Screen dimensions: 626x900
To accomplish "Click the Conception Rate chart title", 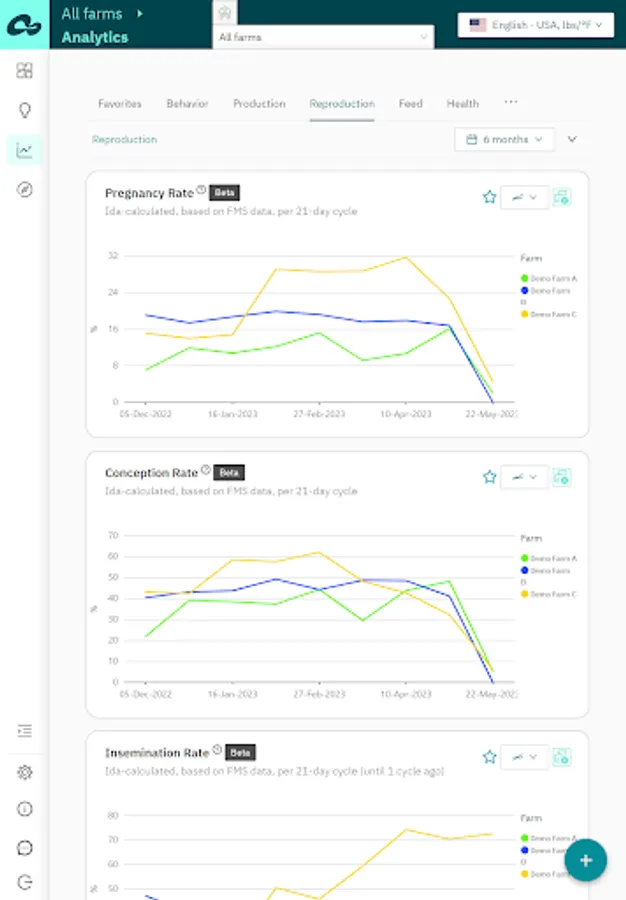I will [x=151, y=473].
